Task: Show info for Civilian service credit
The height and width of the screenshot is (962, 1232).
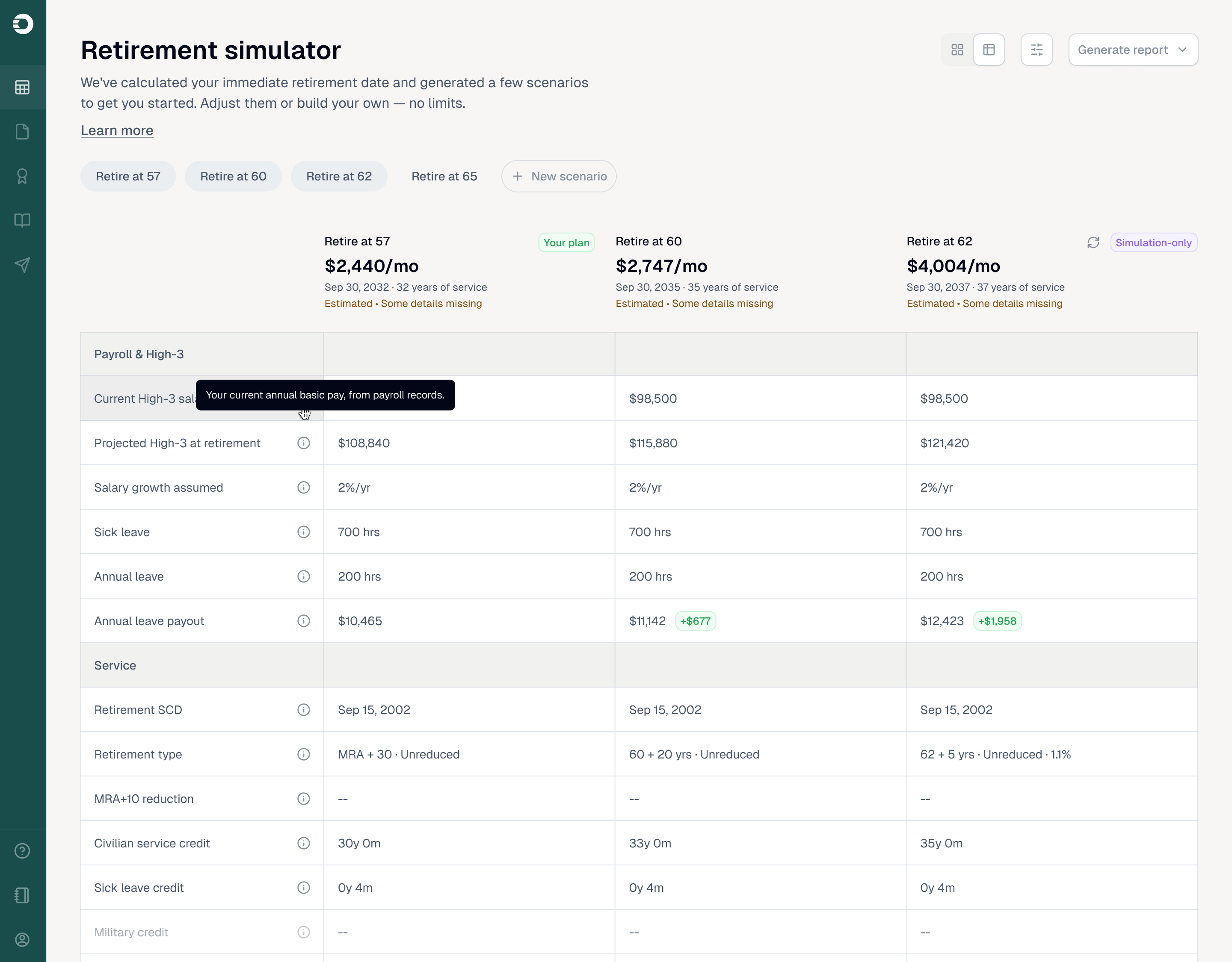Action: 303,843
